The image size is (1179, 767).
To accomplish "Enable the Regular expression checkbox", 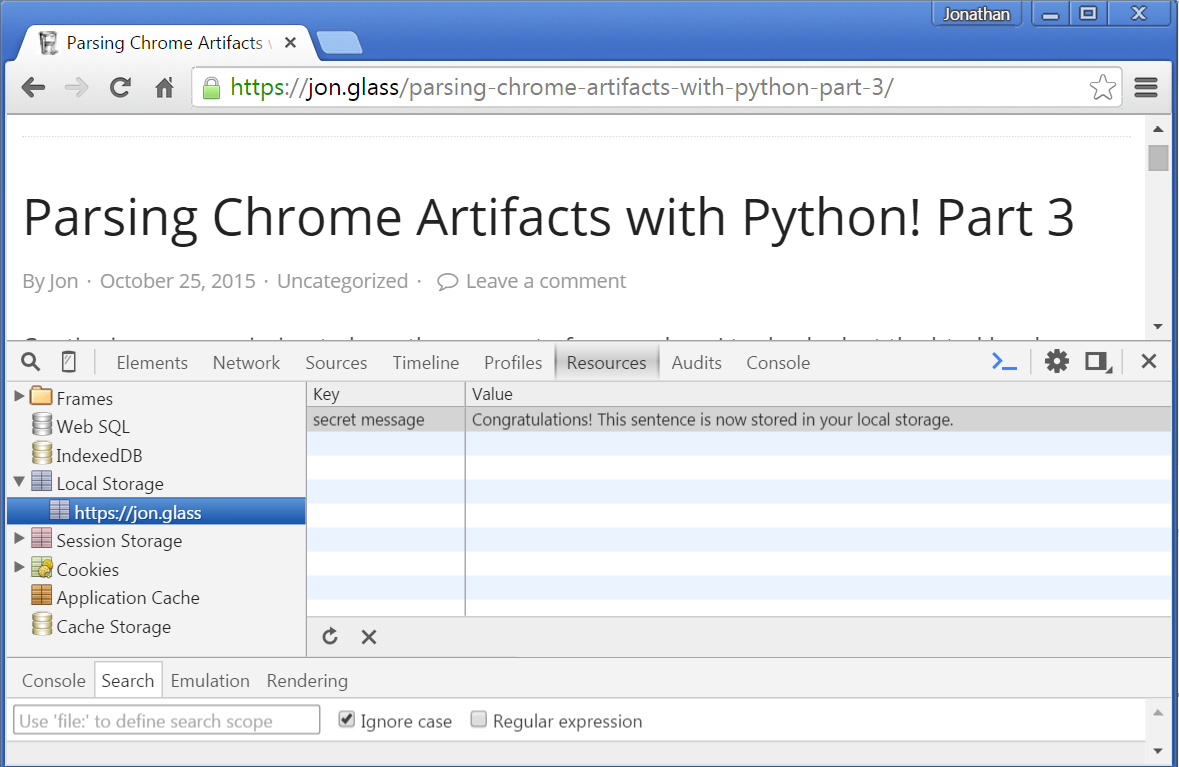I will [x=479, y=720].
